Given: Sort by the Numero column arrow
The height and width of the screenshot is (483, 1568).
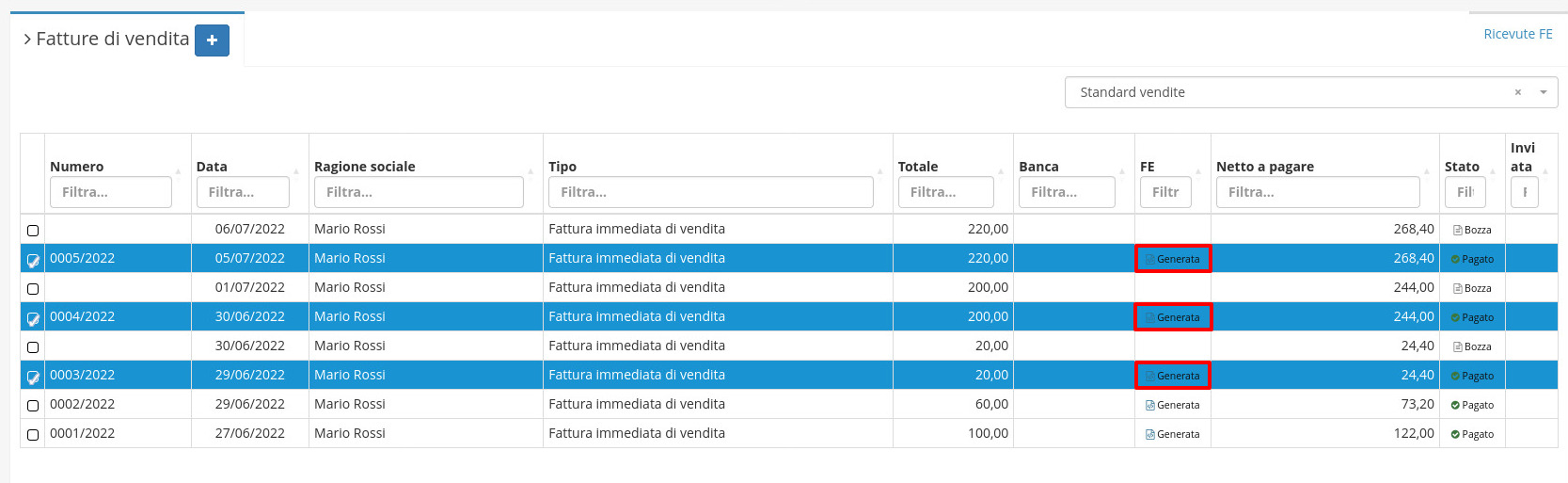Looking at the screenshot, I should (178, 170).
